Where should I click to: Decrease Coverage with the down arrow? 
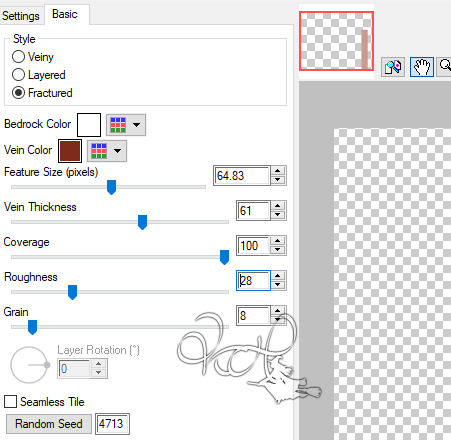(278, 250)
